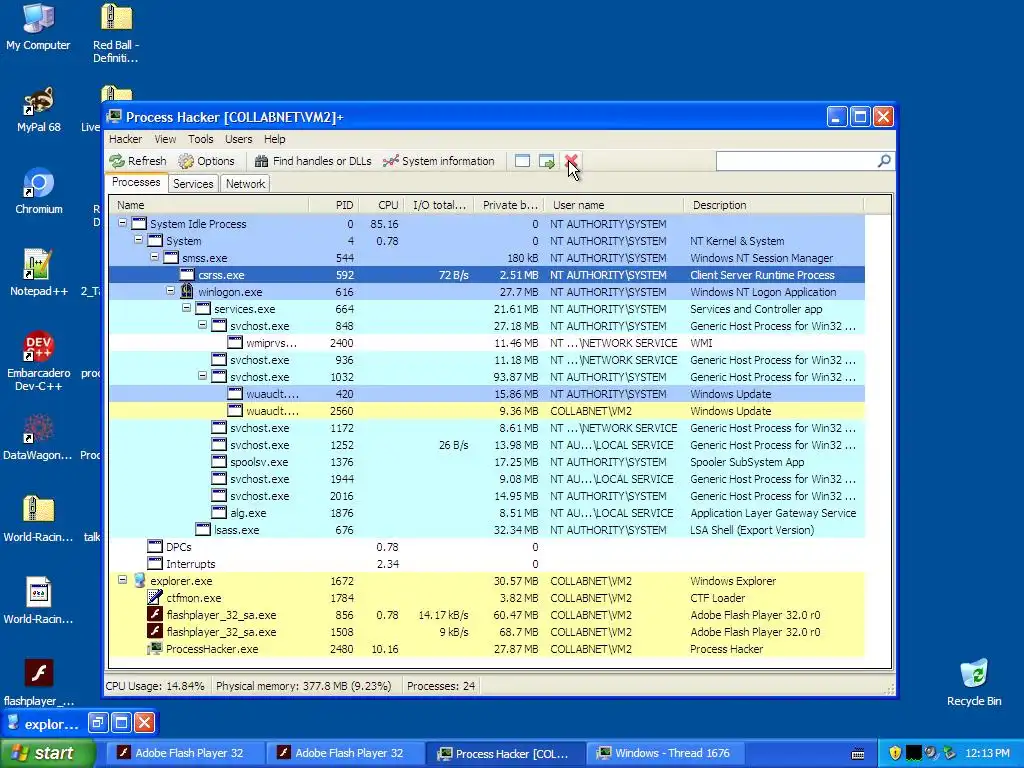Select the Processes tab
Viewport: 1024px width, 768px height.
[136, 182]
